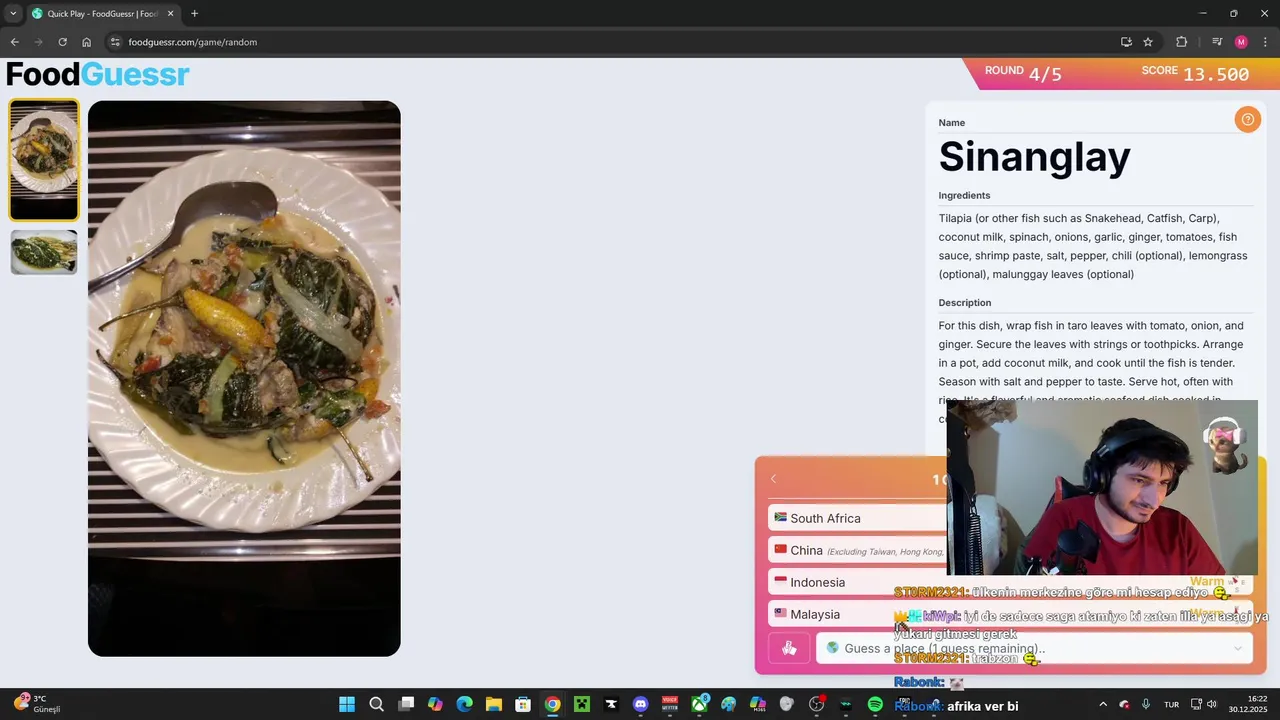The height and width of the screenshot is (720, 1280).
Task: Open the Windows Start menu
Action: (347, 704)
